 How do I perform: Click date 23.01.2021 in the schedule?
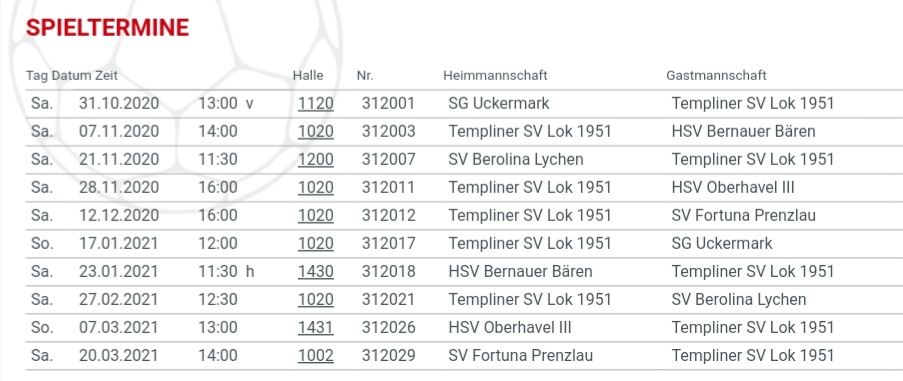[119, 271]
